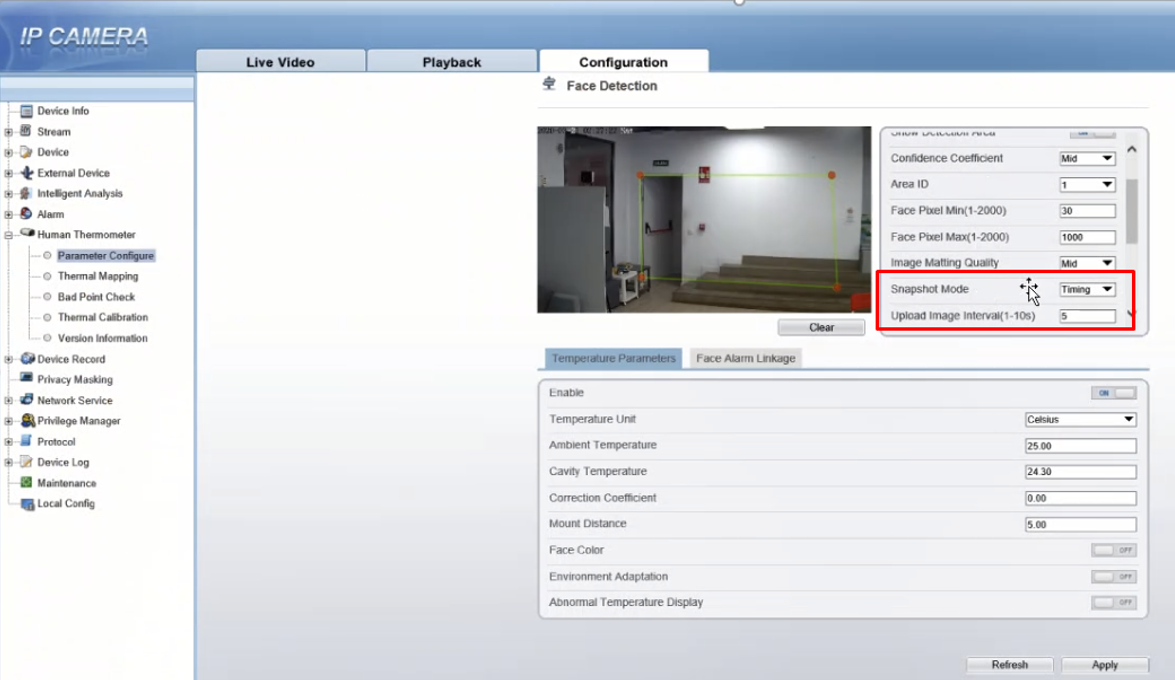
Task: Click the Intelligent Analysis icon
Action: 26,193
